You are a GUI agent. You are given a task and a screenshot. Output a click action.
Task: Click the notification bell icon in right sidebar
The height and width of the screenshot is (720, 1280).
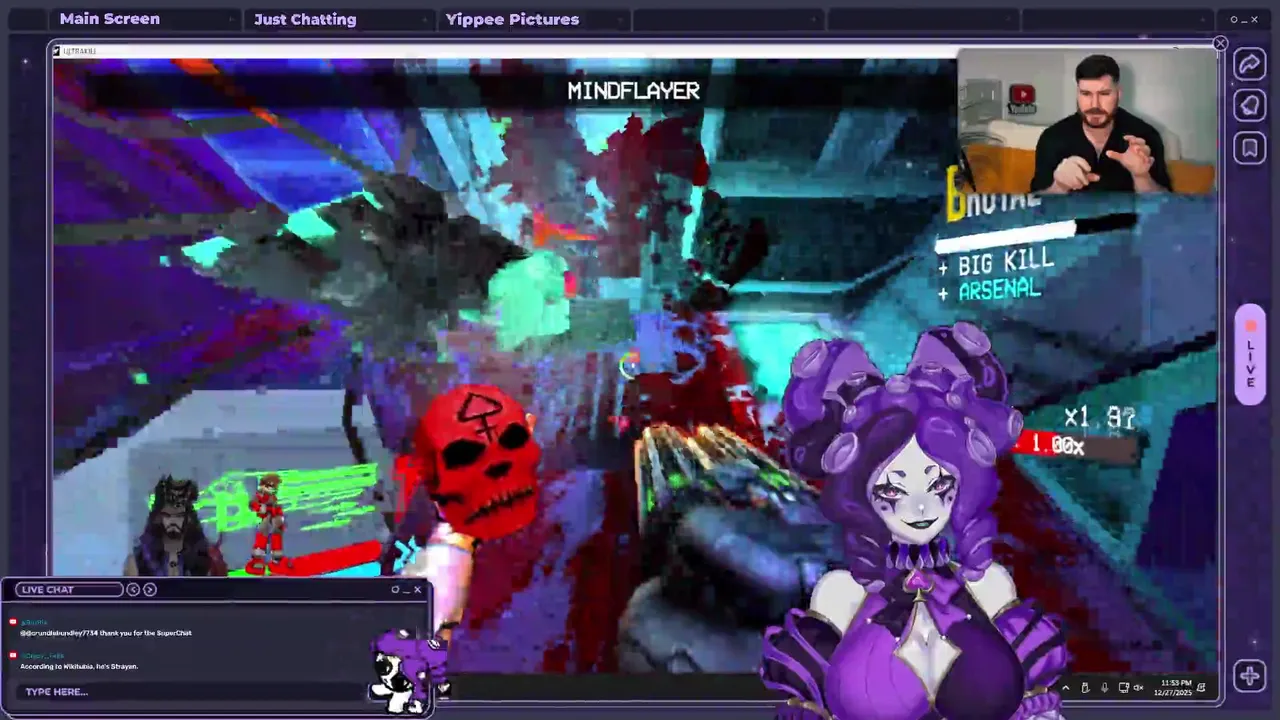1249,105
